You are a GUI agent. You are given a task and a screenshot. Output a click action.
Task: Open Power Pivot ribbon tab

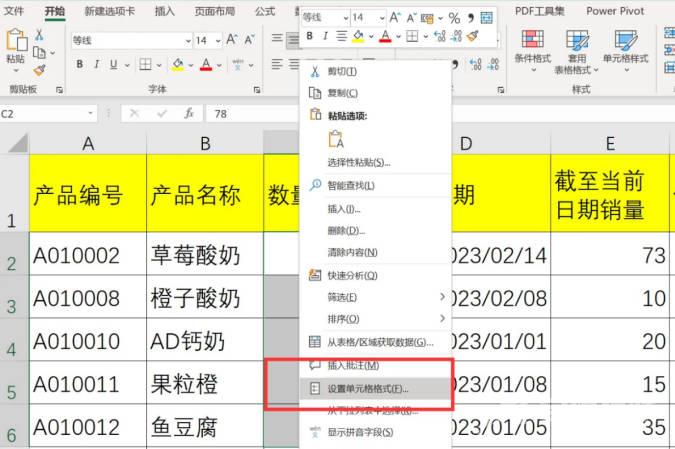point(615,11)
